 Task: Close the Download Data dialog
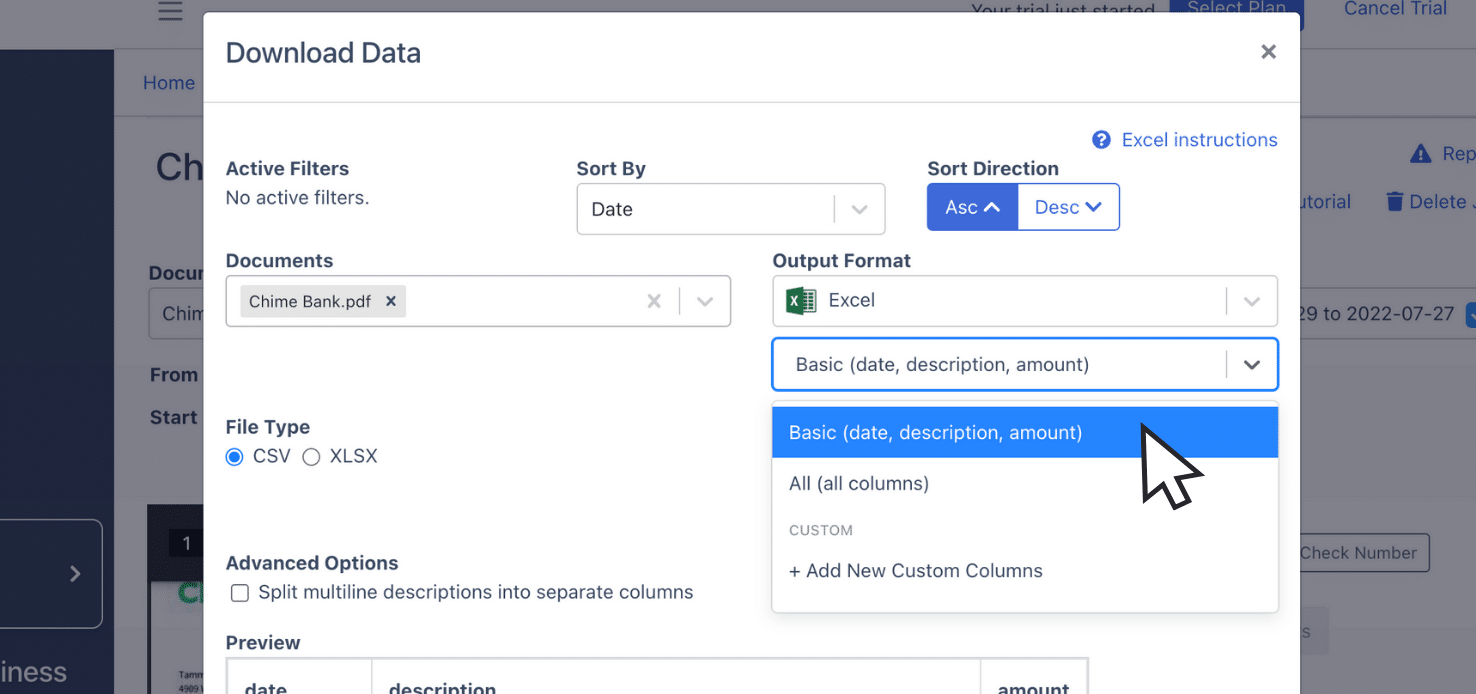tap(1268, 51)
